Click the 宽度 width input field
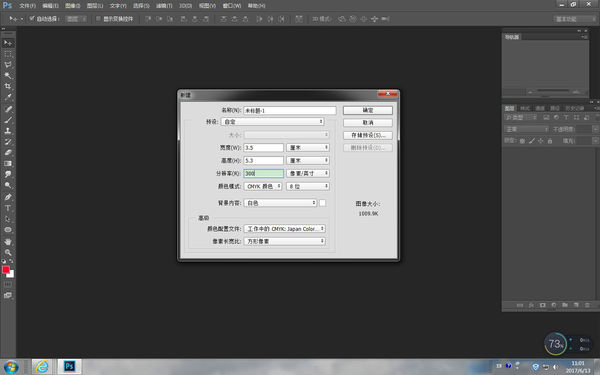This screenshot has width=600, height=375. point(264,147)
